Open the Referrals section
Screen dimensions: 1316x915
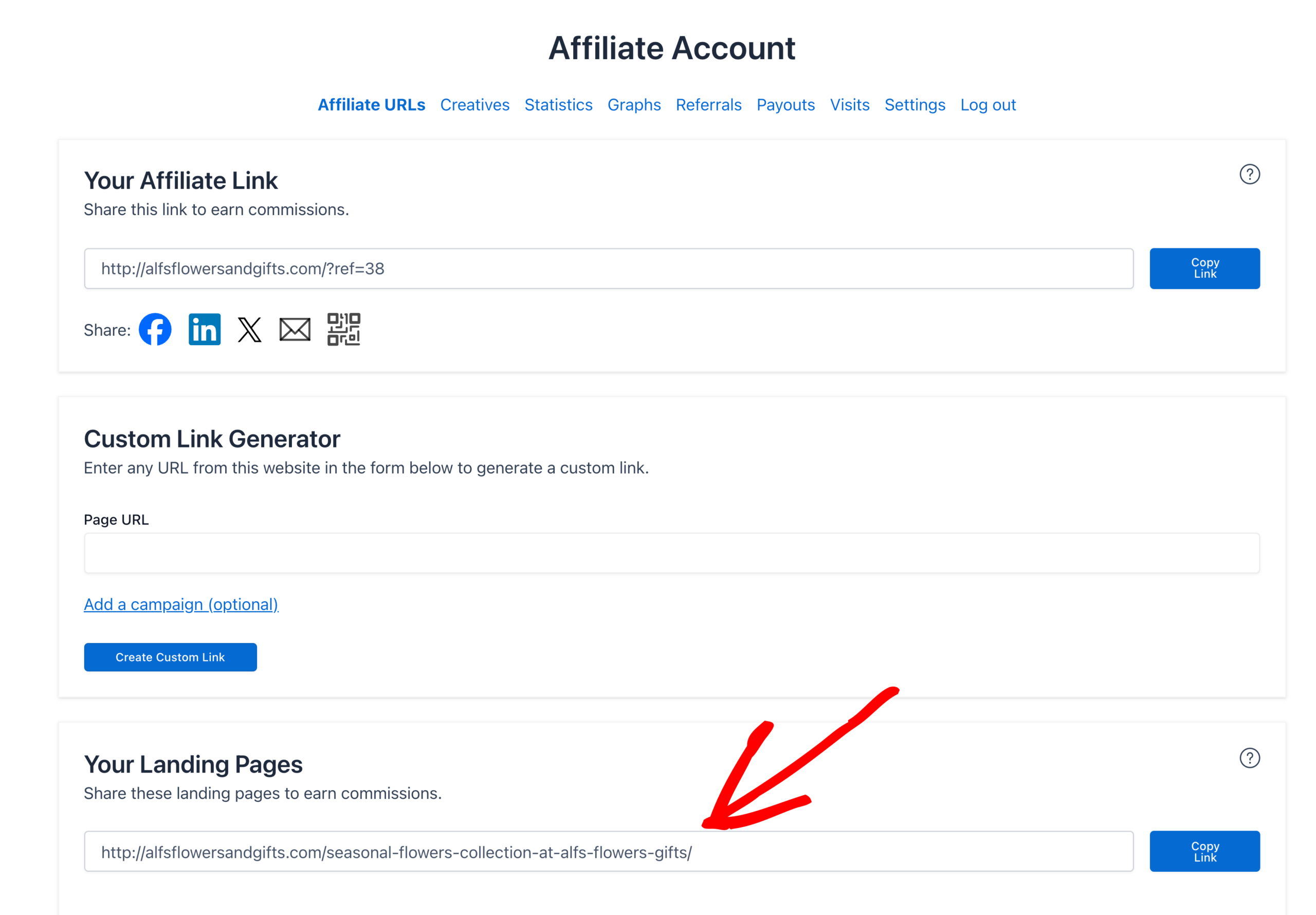(709, 105)
